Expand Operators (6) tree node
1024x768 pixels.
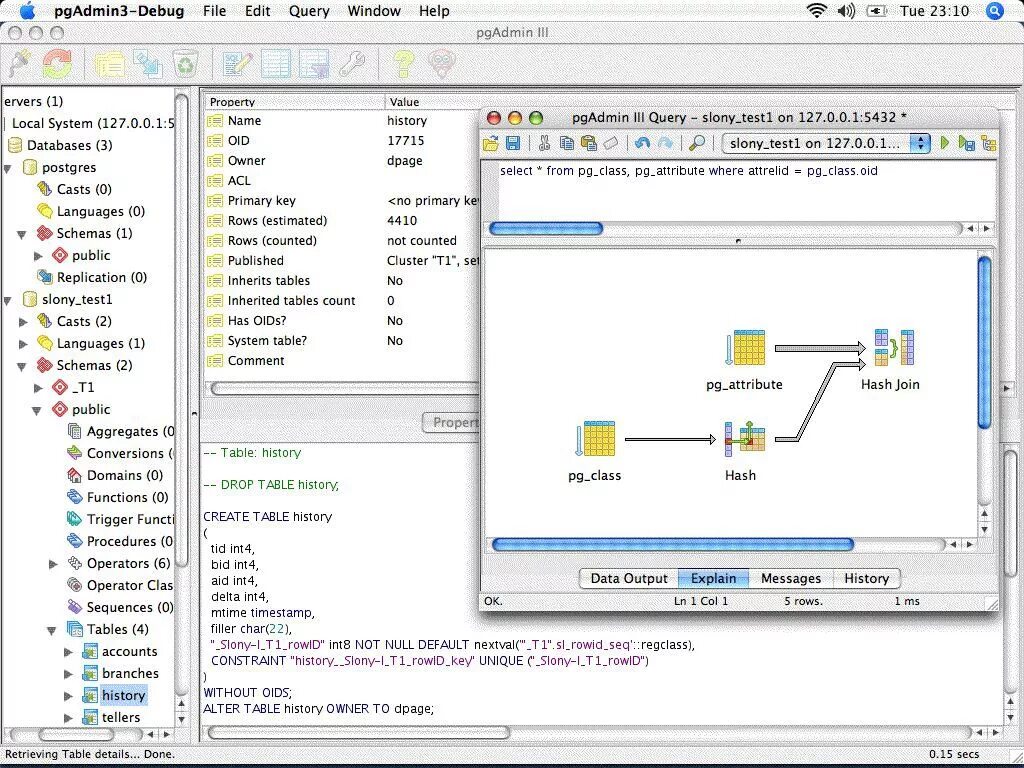pyautogui.click(x=54, y=564)
